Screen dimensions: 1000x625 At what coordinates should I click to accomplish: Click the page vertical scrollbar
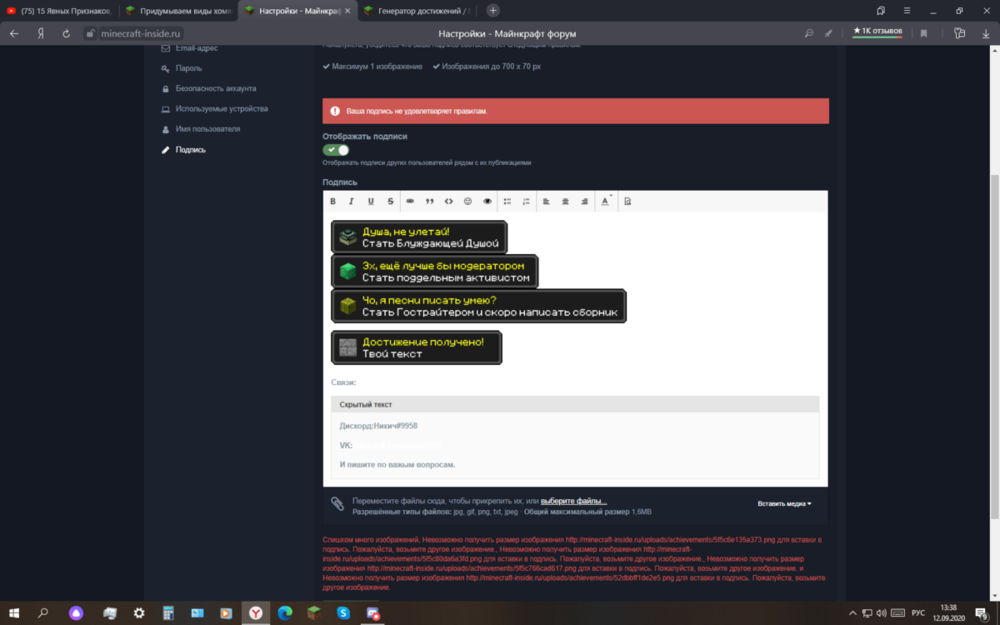click(994, 346)
